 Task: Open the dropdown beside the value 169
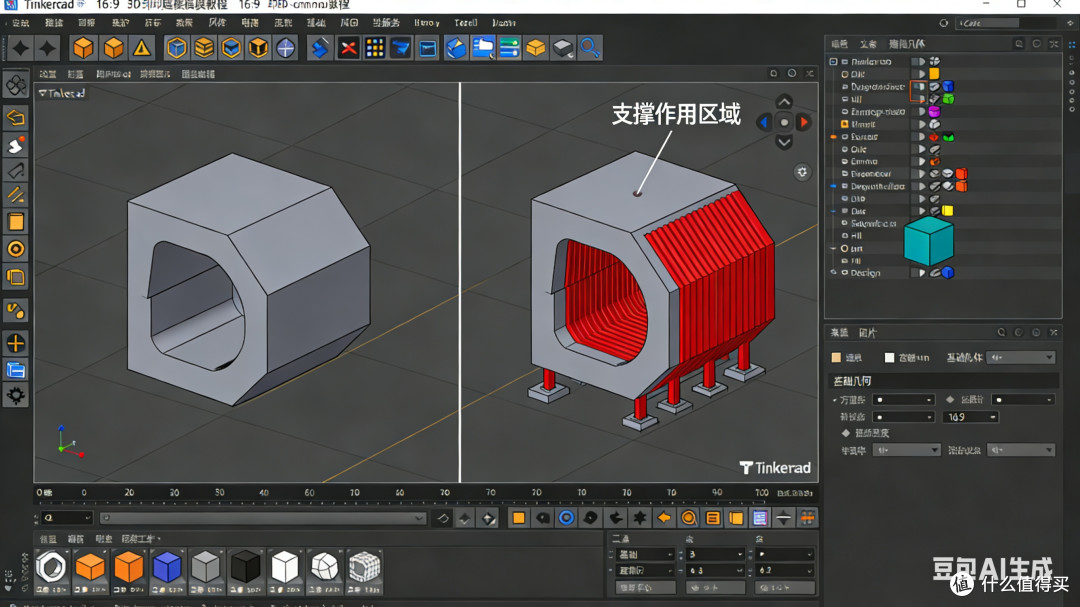tap(993, 417)
